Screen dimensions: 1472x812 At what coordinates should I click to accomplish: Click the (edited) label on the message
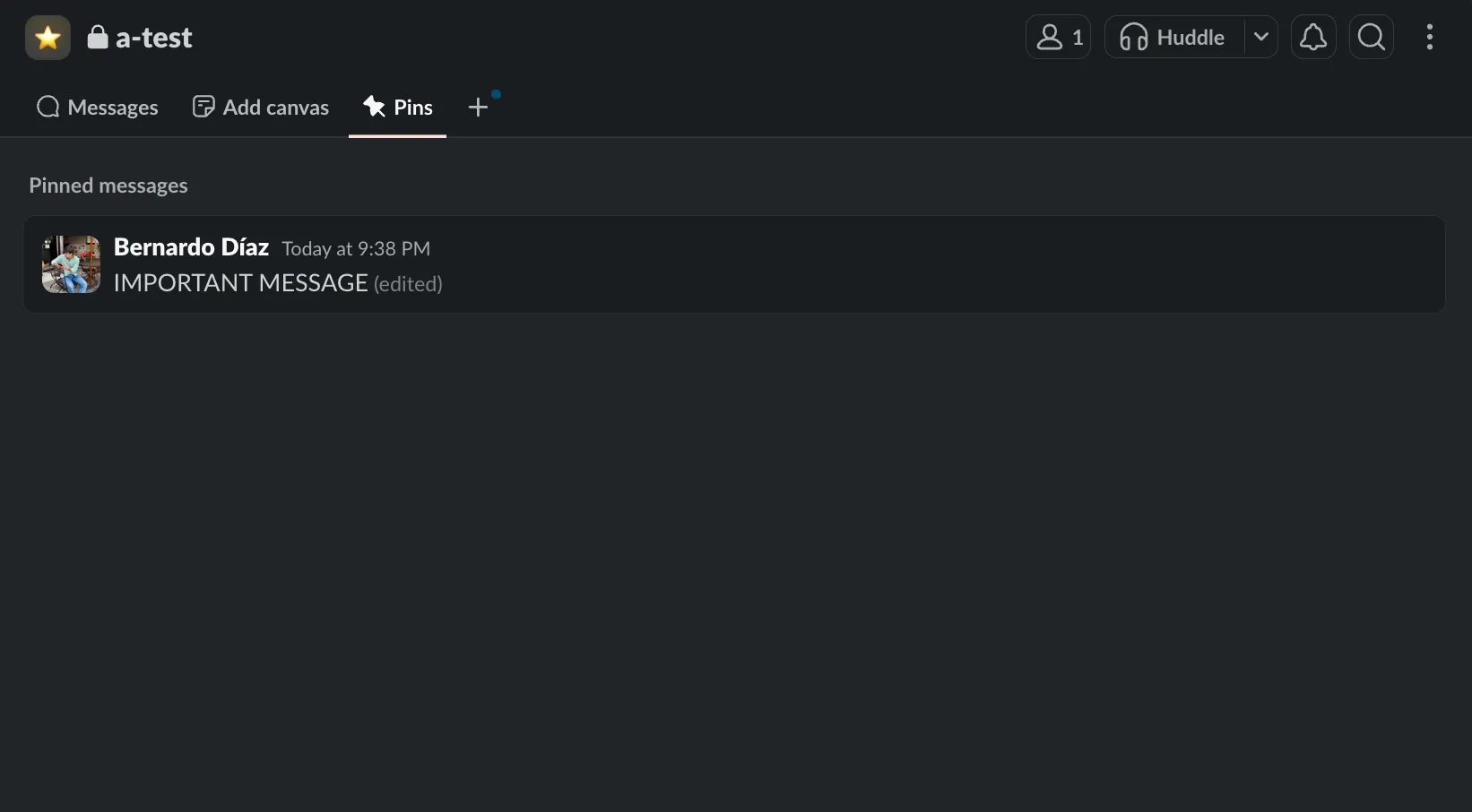coord(408,284)
